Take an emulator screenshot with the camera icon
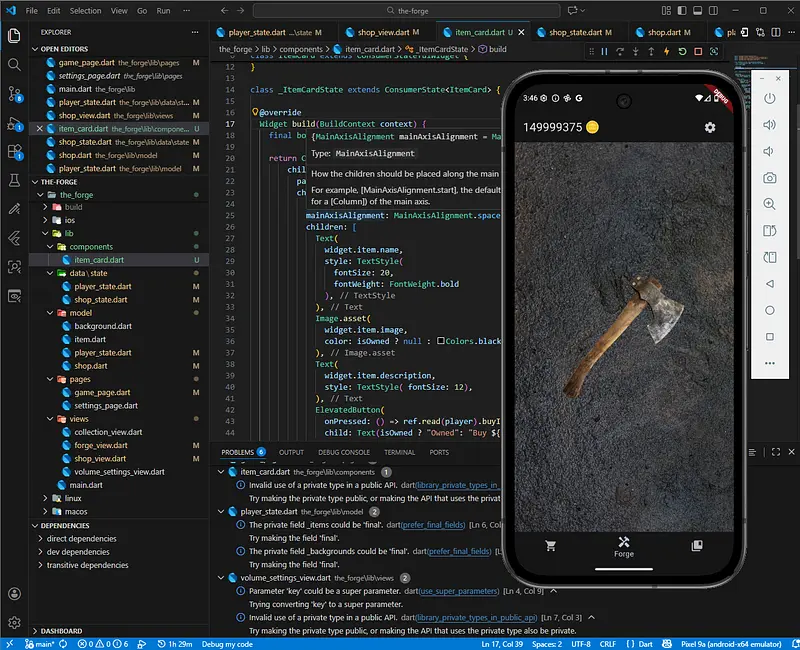Image resolution: width=800 pixels, height=650 pixels. [769, 178]
